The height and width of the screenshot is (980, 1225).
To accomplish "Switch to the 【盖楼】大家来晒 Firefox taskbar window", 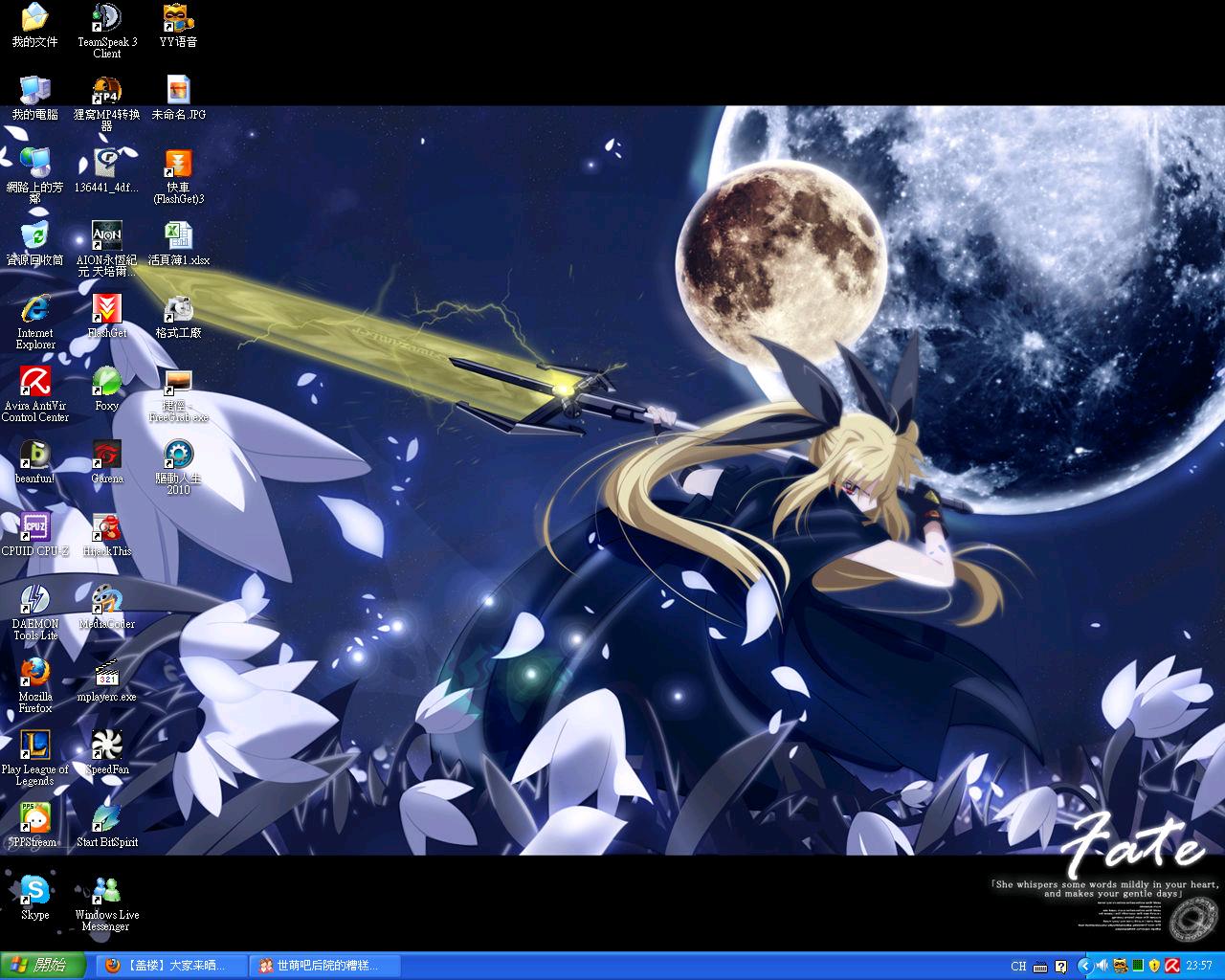I will tap(170, 966).
